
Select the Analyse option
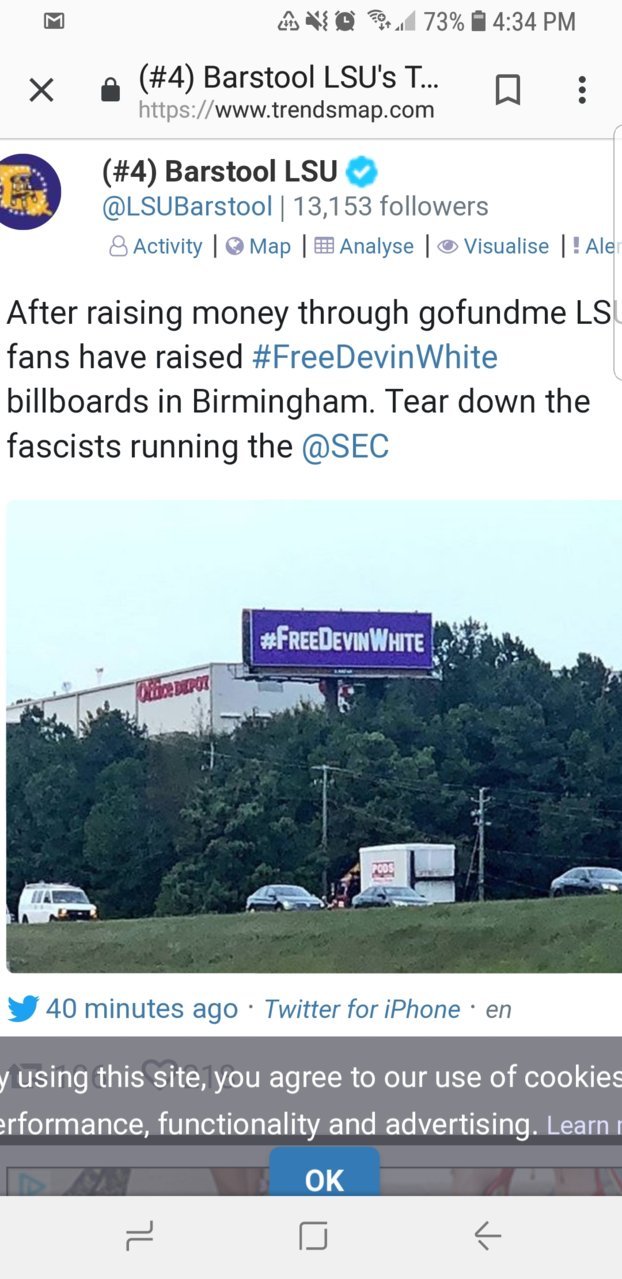pyautogui.click(x=364, y=246)
